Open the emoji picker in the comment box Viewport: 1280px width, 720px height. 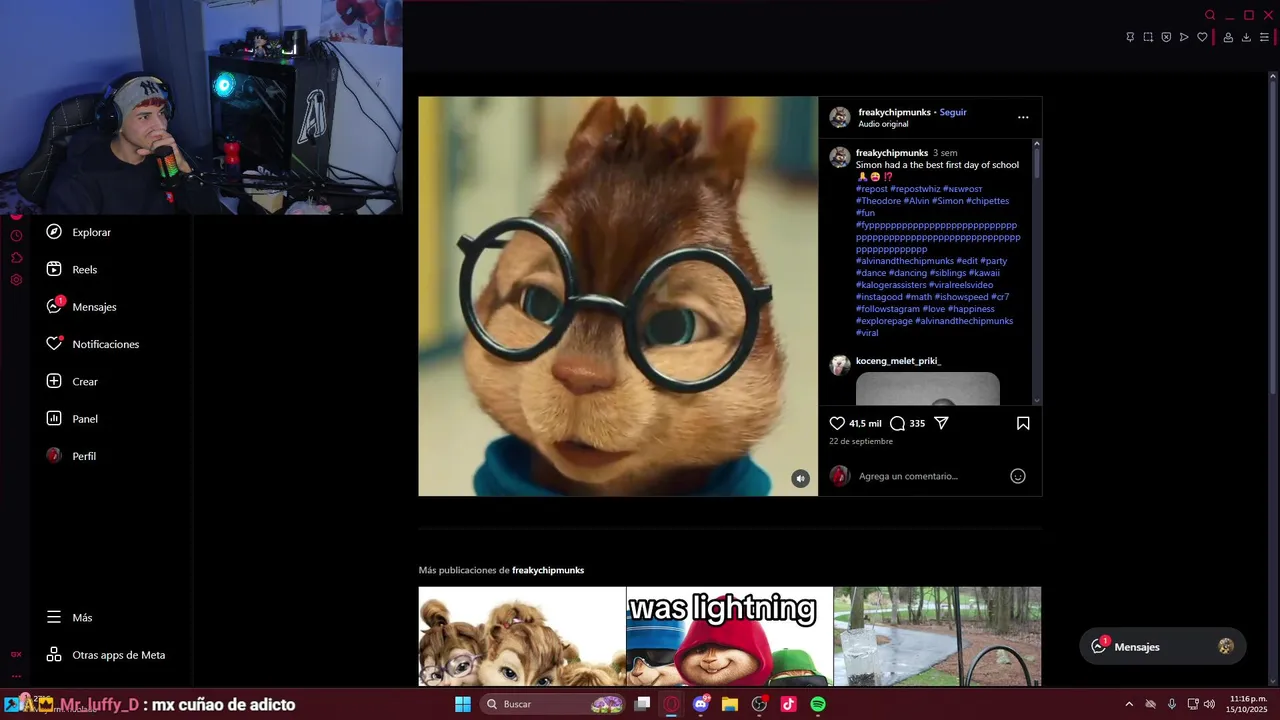point(1018,476)
